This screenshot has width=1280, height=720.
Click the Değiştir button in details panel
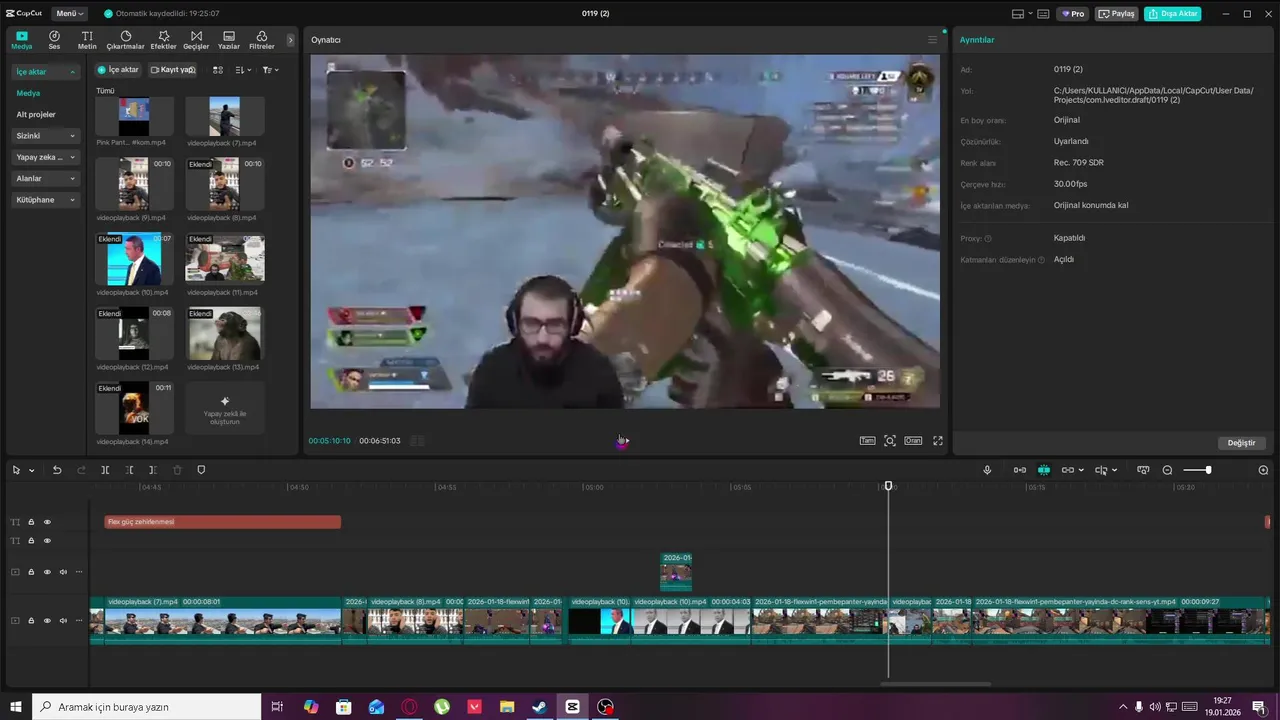[x=1241, y=443]
